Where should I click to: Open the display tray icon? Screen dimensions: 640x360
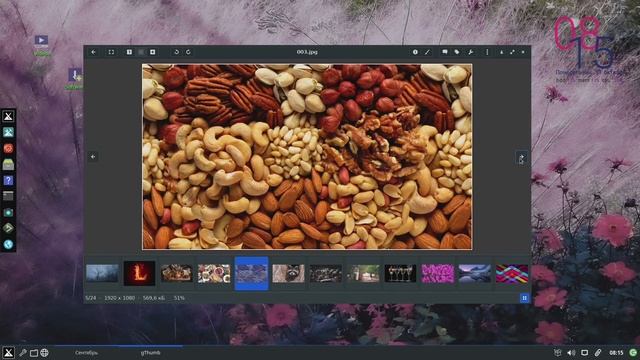(584, 353)
